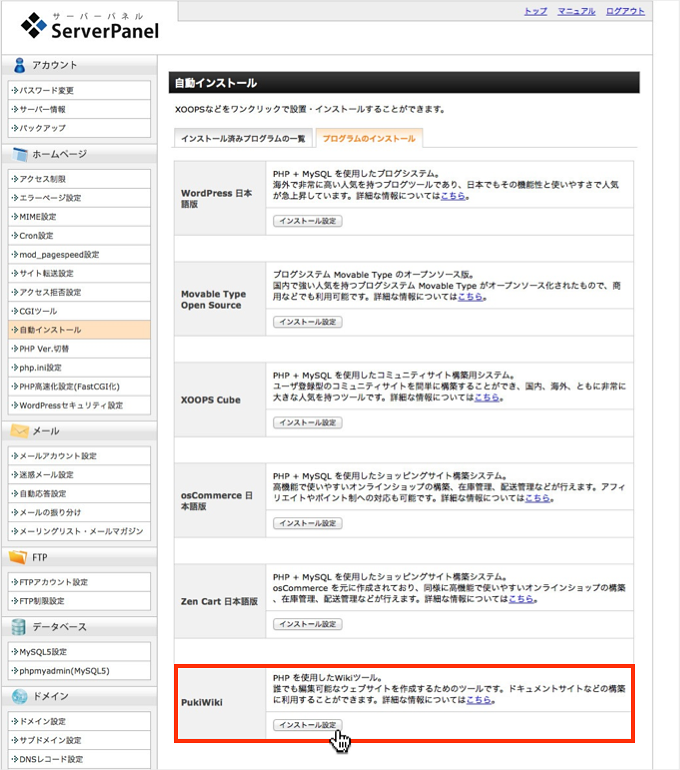The image size is (680, 770).
Task: Open 迷惑メール設定 menu item
Action: tap(80, 475)
